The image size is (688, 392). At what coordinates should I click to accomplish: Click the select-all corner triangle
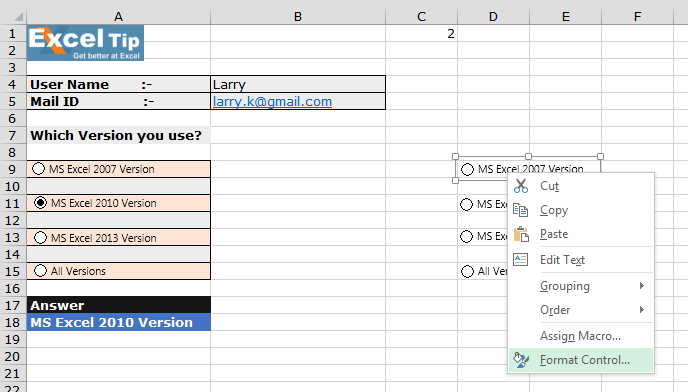click(18, 17)
